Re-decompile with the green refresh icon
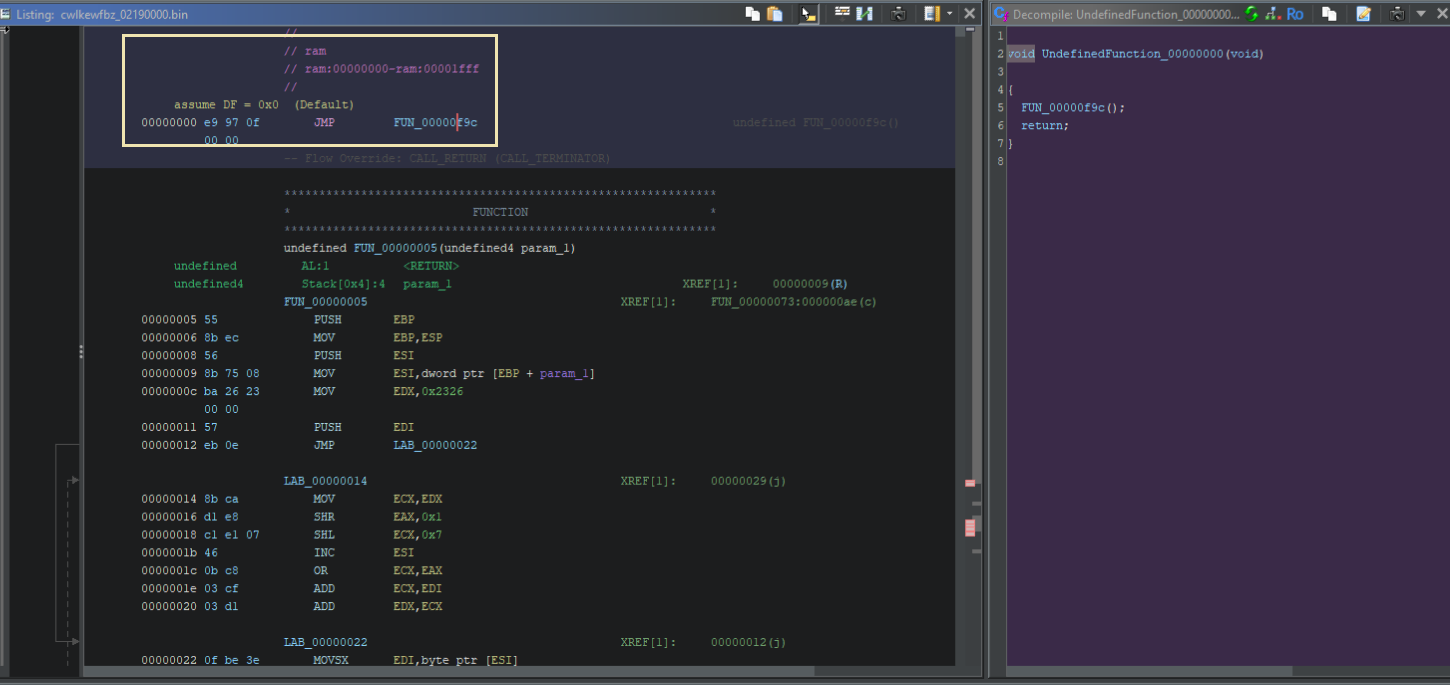This screenshot has width=1450, height=685. [x=1252, y=14]
